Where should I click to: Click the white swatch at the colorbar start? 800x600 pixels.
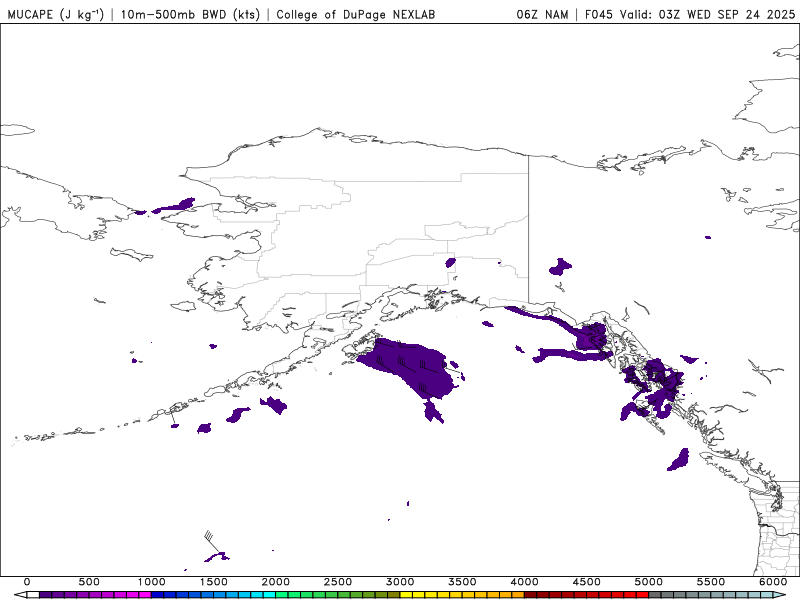tap(33, 595)
